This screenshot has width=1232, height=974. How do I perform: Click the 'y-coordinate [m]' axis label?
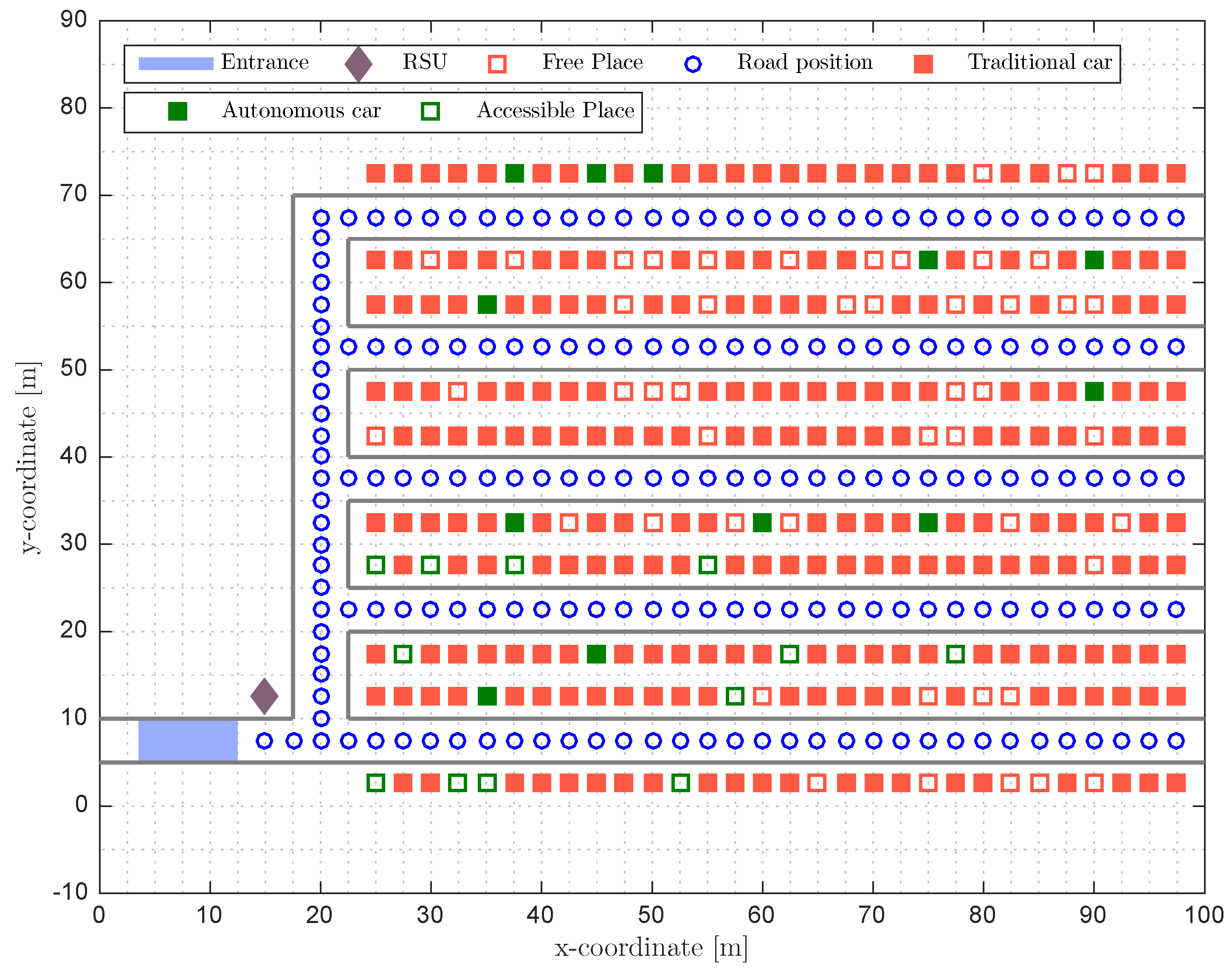28,457
